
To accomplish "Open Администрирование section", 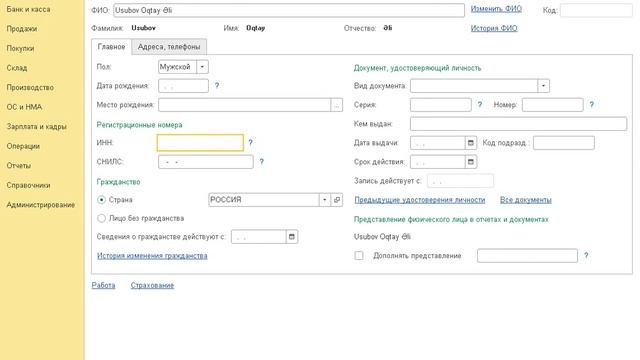I will pyautogui.click(x=40, y=205).
